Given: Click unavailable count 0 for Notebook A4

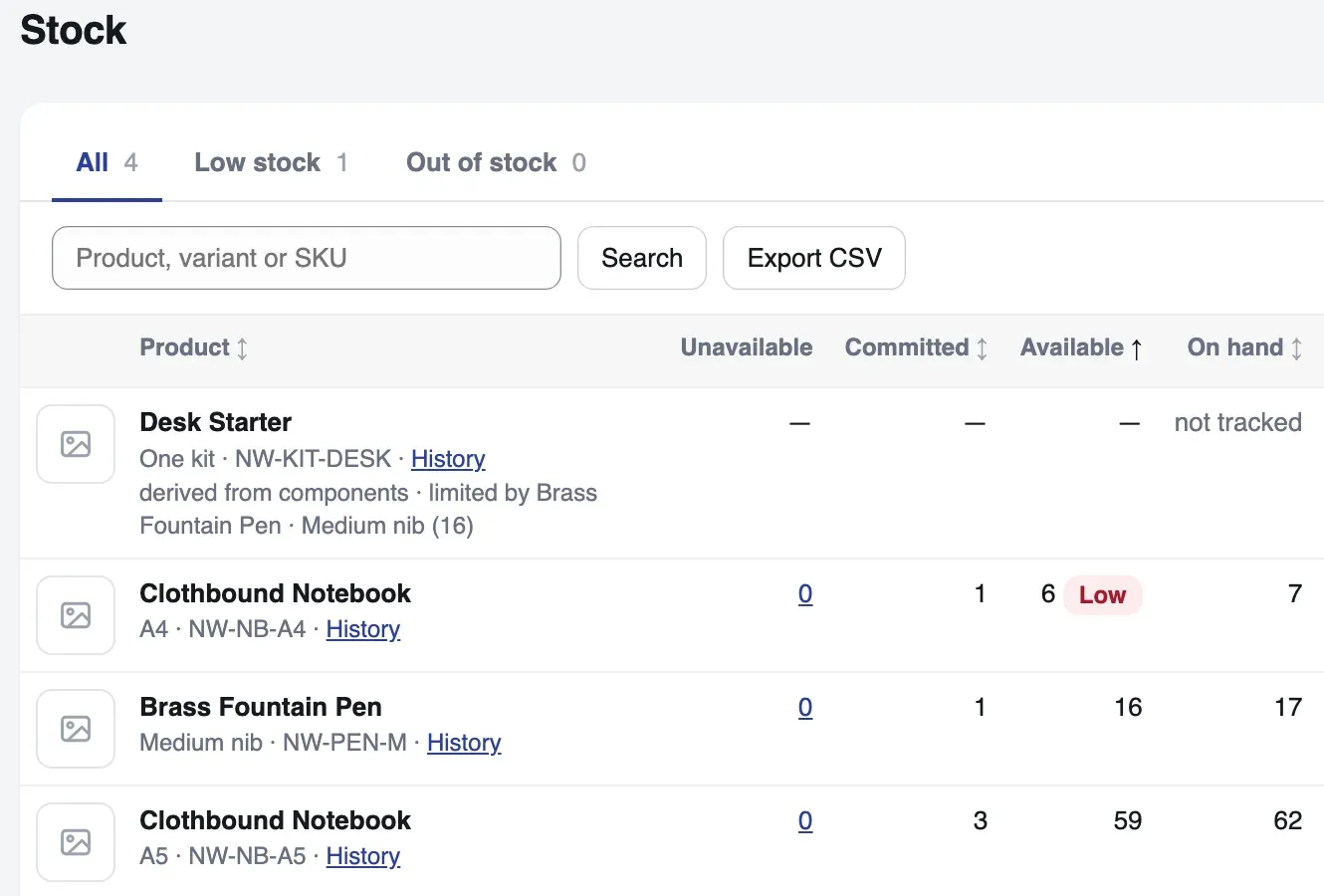Looking at the screenshot, I should 805,594.
